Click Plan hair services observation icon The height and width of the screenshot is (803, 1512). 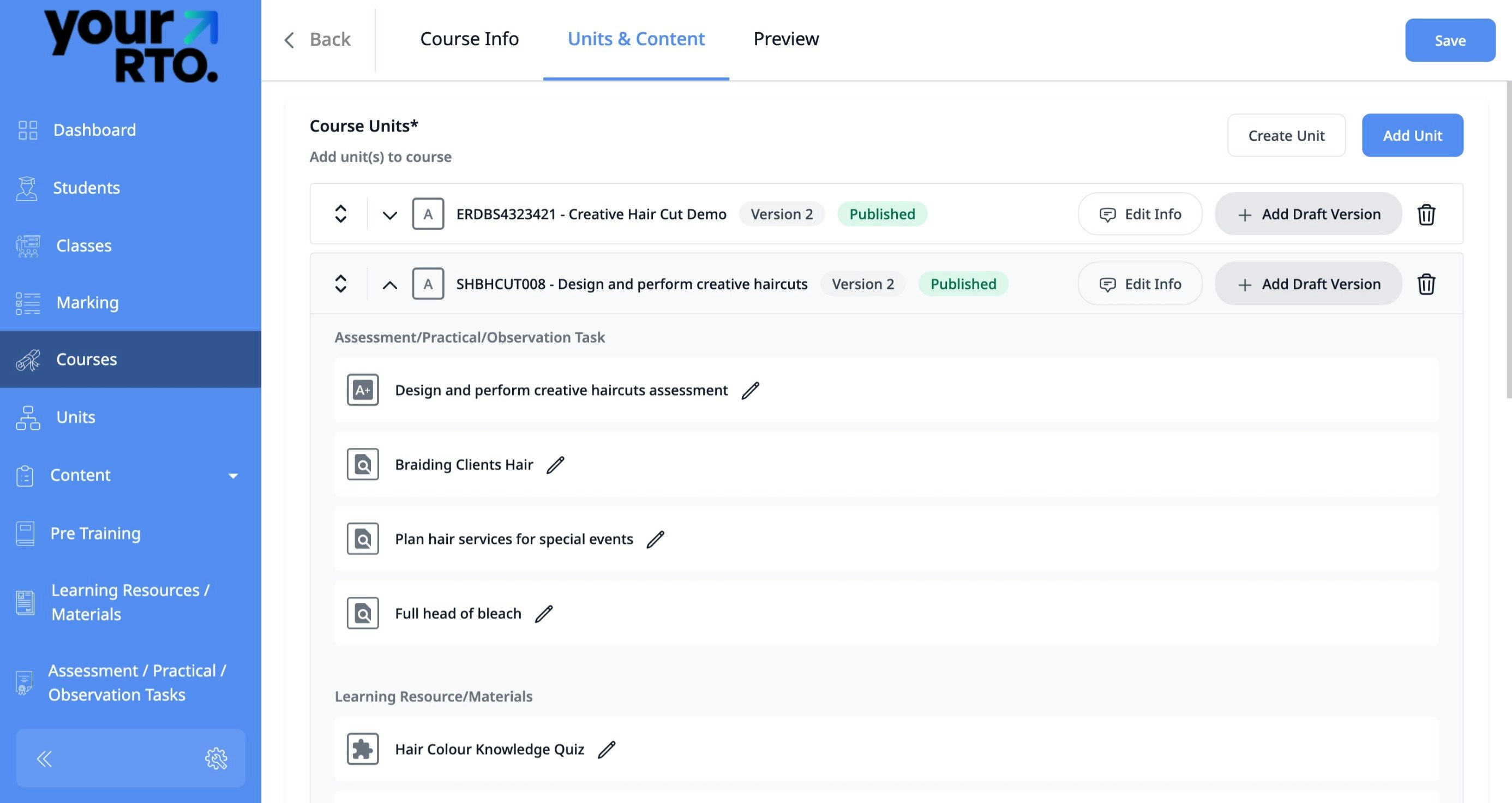pos(363,539)
